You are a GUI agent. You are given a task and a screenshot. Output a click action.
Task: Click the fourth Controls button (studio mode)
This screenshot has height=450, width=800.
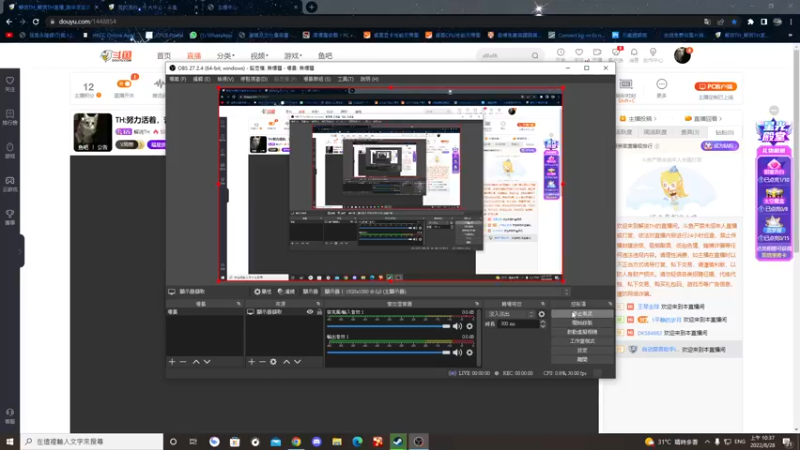(x=582, y=341)
